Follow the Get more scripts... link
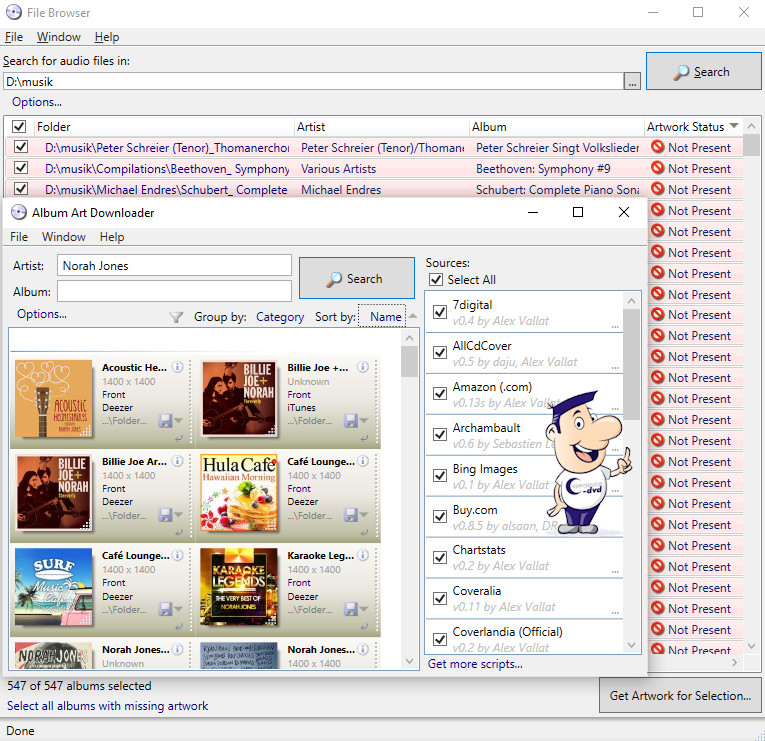The height and width of the screenshot is (741, 765). (475, 664)
